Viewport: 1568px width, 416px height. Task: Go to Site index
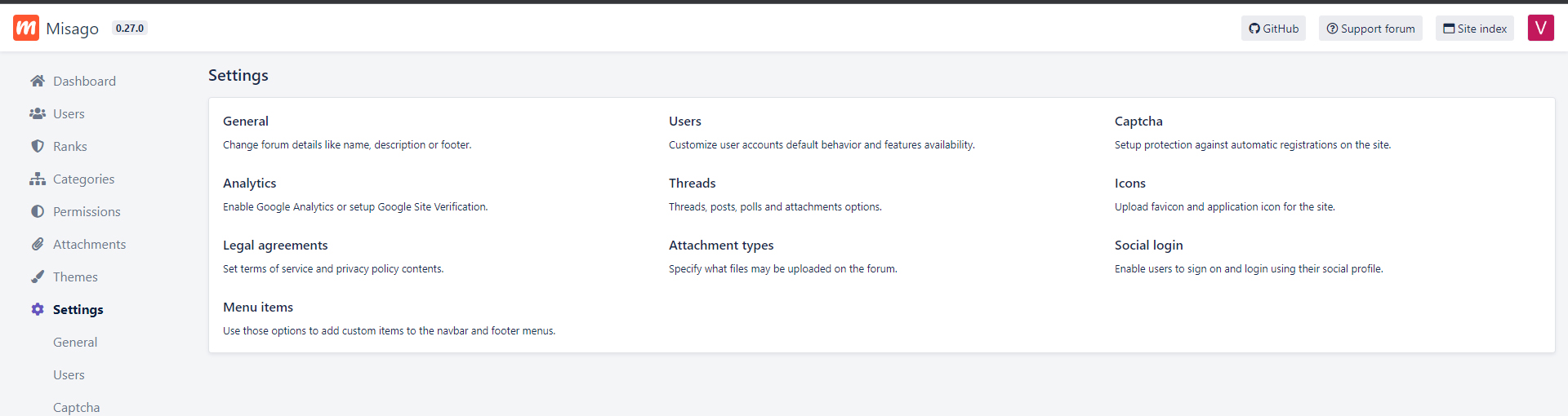1474,29
